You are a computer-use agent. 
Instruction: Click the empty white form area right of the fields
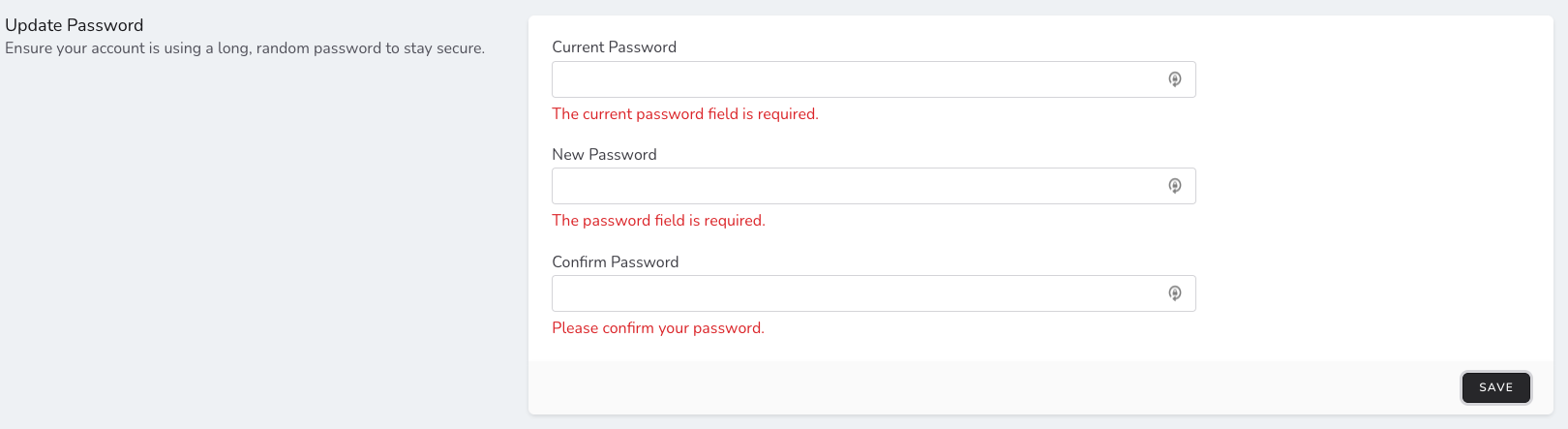1374,194
